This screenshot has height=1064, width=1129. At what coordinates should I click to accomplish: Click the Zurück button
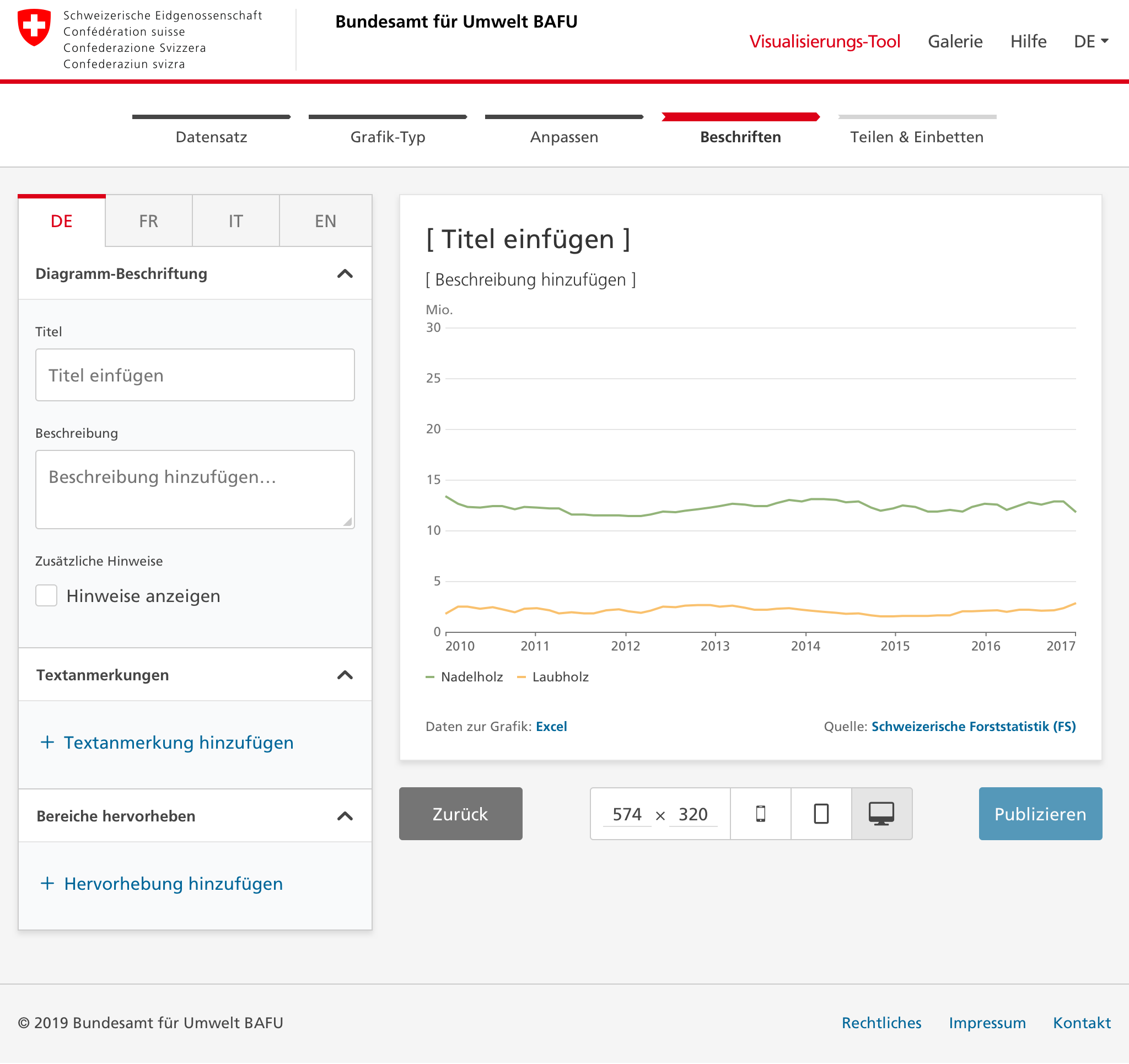(460, 814)
